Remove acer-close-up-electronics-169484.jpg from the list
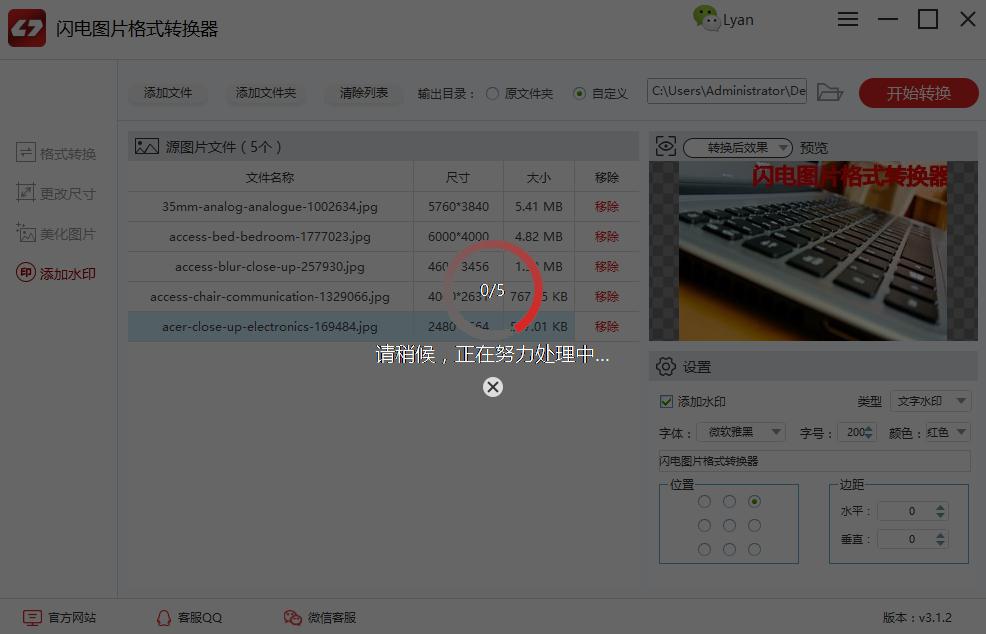Viewport: 986px width, 634px height. tap(607, 326)
